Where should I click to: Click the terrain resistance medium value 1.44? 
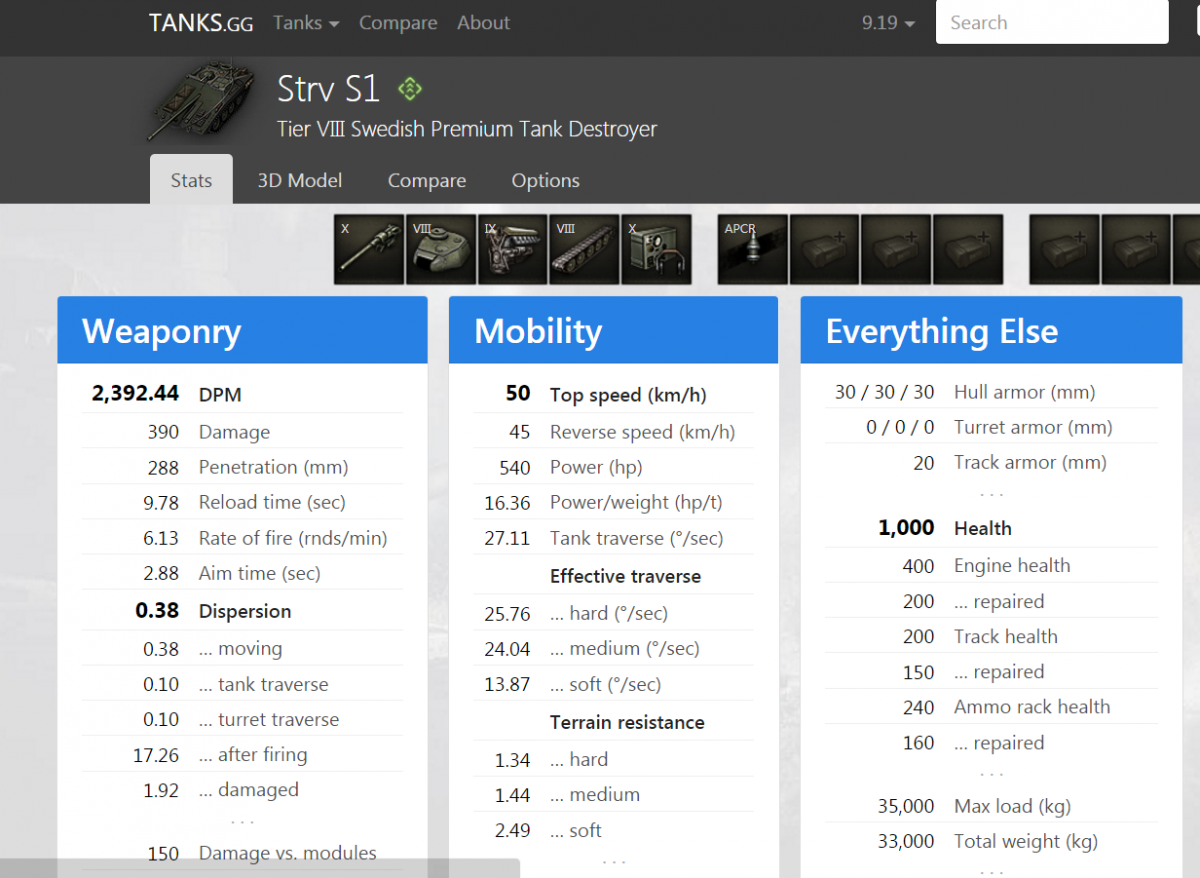[x=512, y=795]
